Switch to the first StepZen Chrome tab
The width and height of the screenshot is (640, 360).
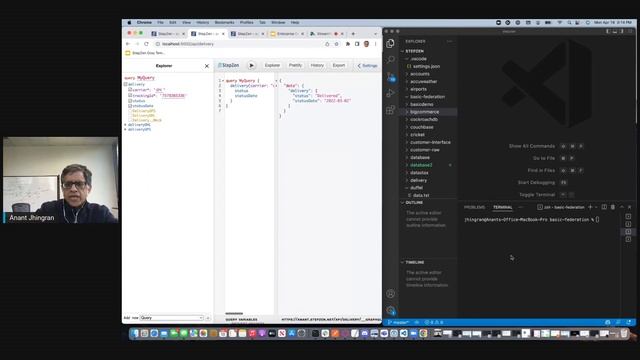167,33
